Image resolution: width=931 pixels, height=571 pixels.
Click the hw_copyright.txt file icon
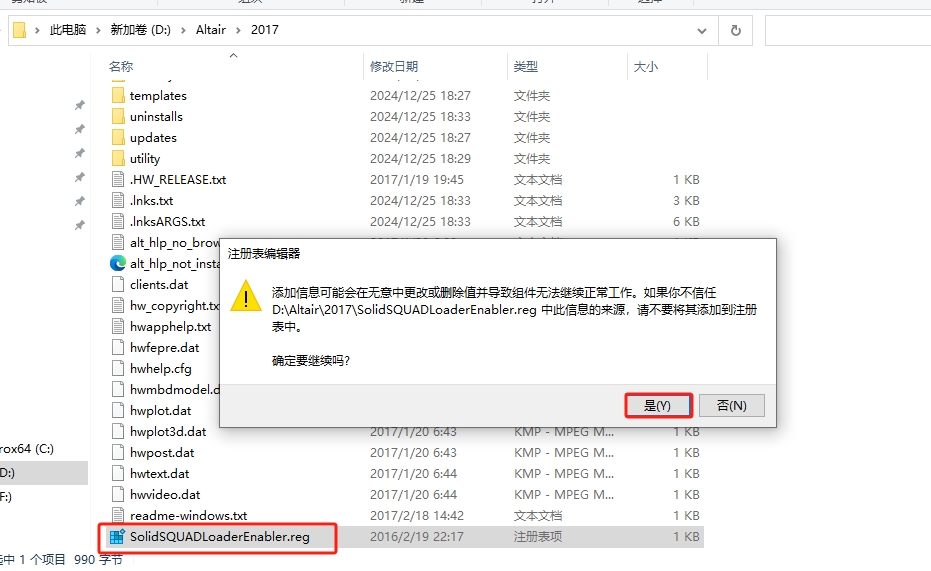[x=118, y=305]
